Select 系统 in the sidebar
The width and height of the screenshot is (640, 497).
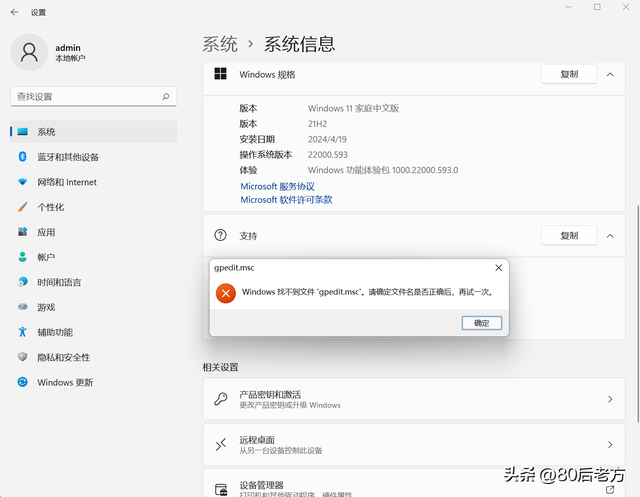point(94,131)
